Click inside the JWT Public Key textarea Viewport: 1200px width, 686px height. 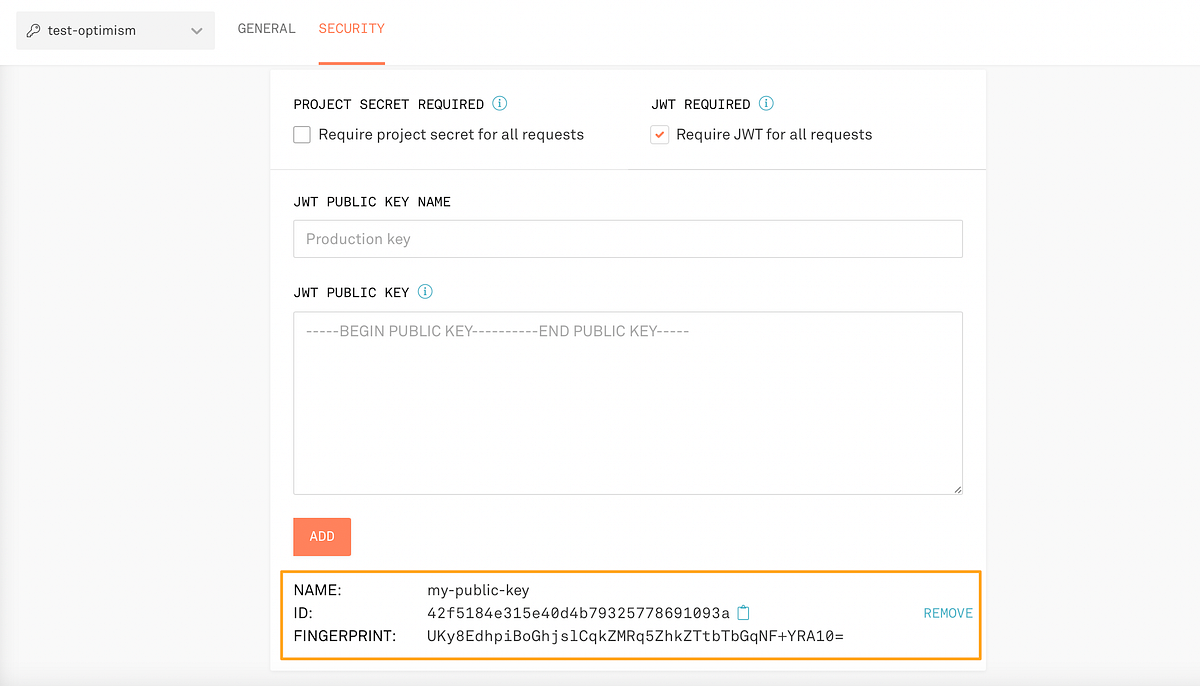click(628, 403)
